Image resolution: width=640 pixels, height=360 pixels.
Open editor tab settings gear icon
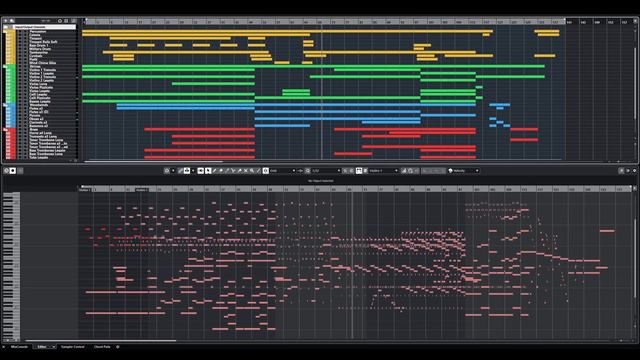(x=118, y=347)
